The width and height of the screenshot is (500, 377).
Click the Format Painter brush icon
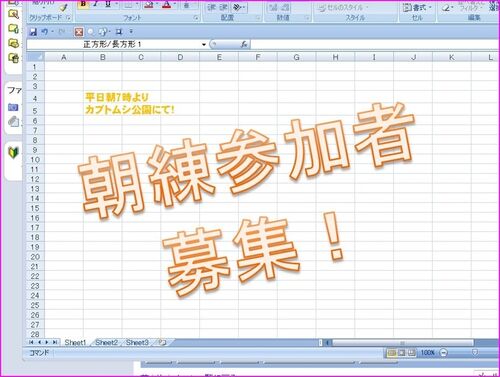[64, 7]
